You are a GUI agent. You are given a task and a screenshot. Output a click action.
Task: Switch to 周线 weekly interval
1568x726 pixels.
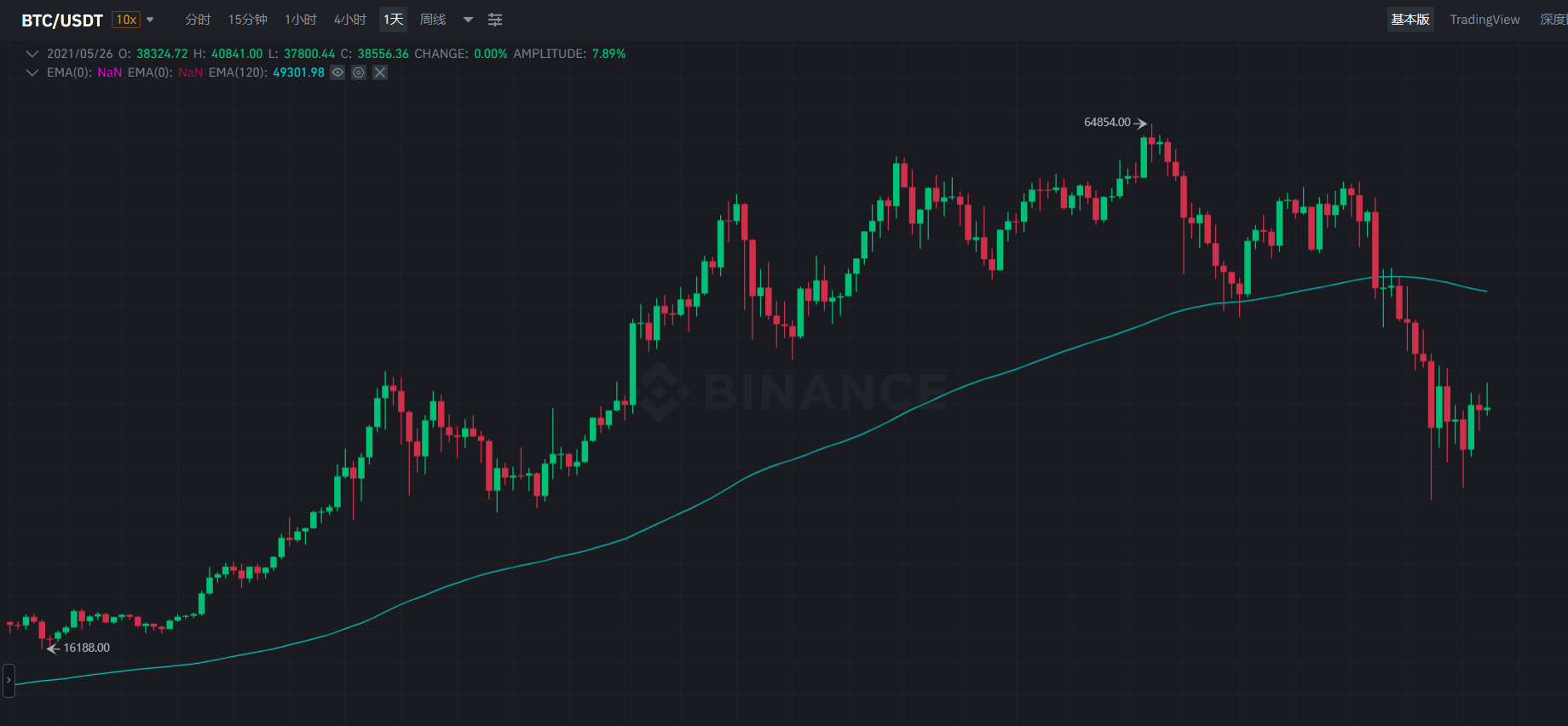433,20
